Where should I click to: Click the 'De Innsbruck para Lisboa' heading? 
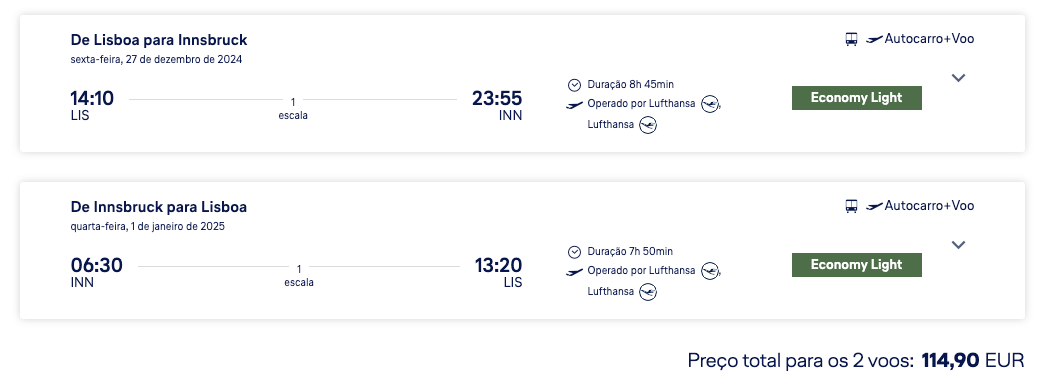pos(159,207)
